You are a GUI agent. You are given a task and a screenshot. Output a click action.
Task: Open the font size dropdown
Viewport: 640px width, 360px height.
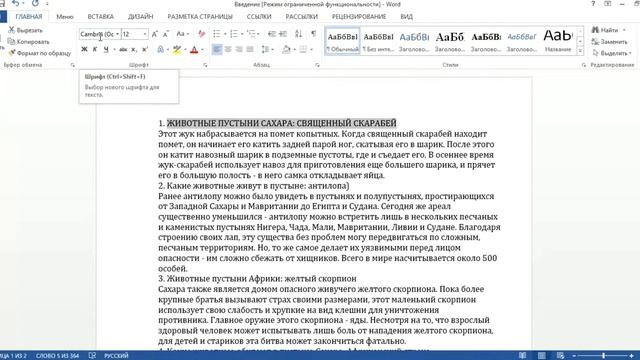point(144,34)
